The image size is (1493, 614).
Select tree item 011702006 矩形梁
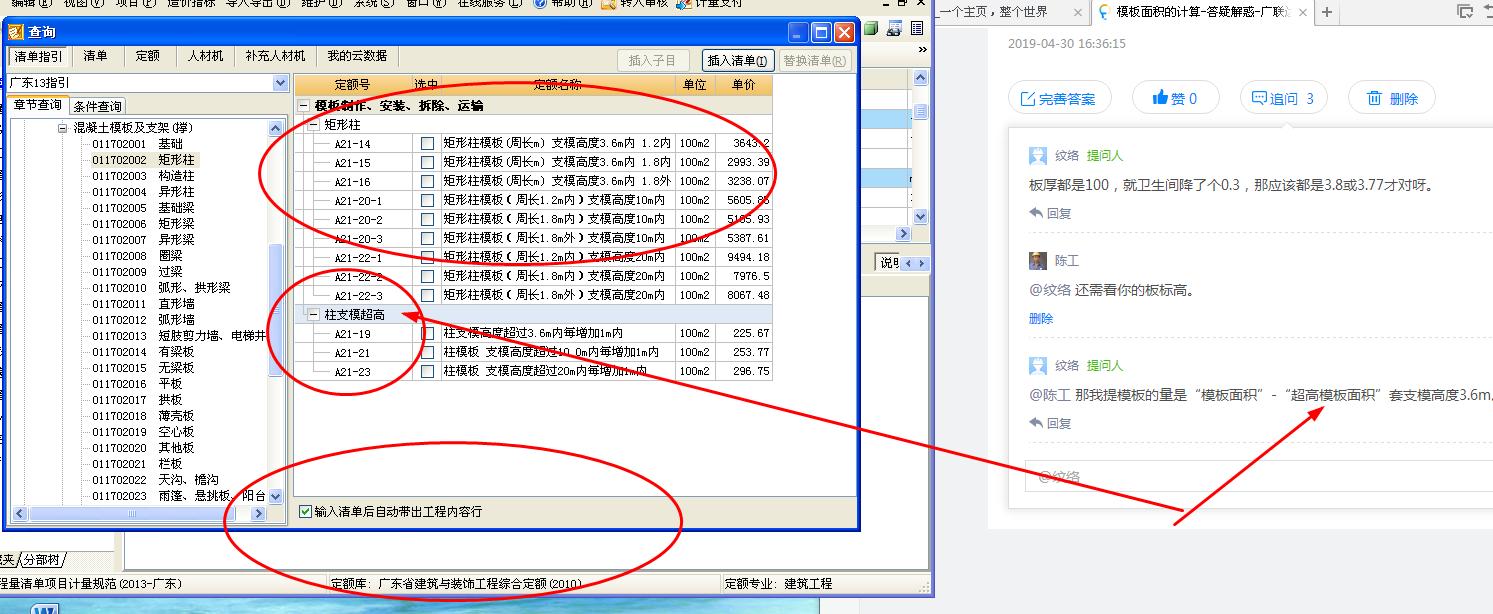143,224
